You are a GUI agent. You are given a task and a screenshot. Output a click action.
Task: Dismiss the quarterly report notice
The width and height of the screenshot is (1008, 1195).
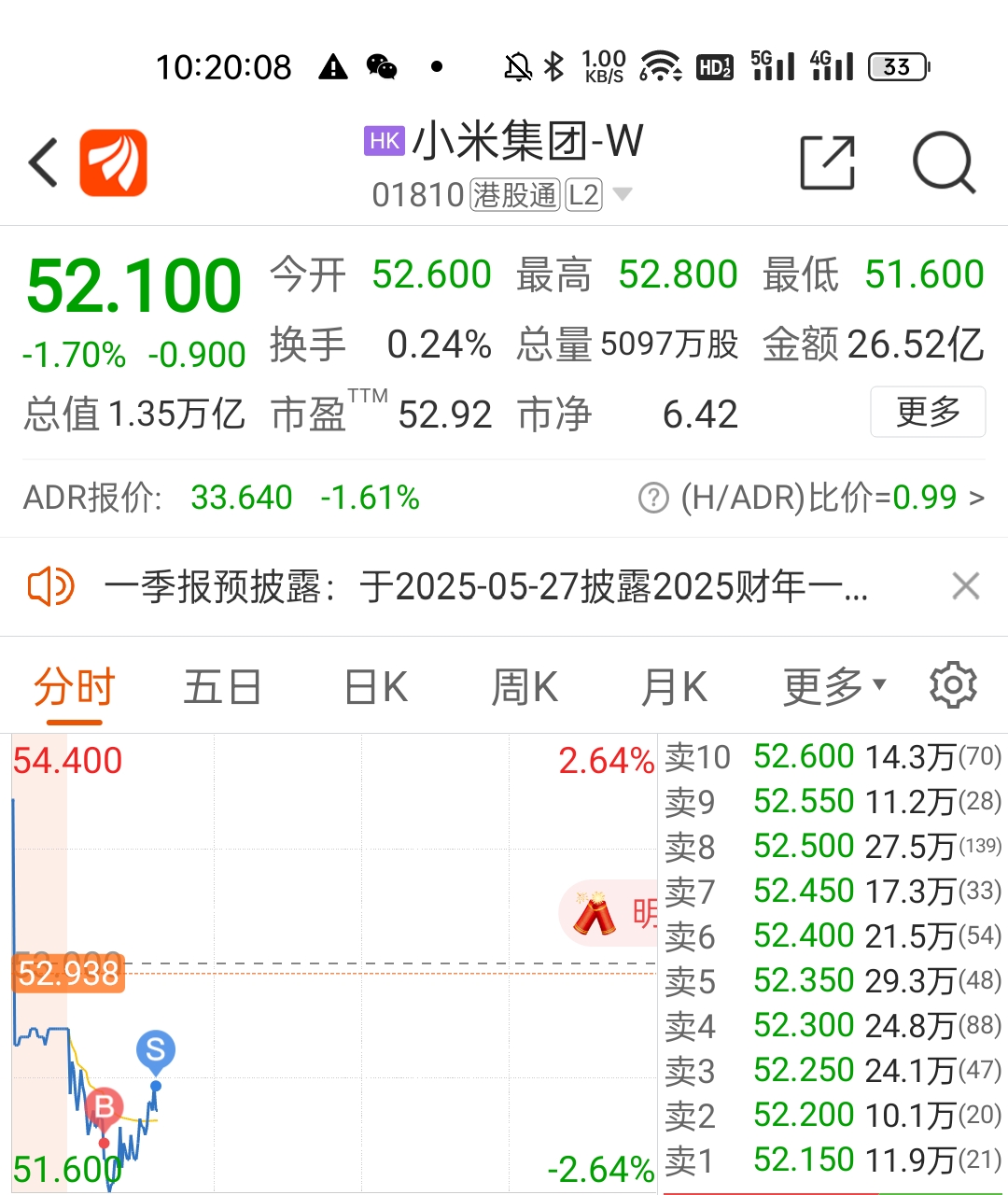click(965, 586)
